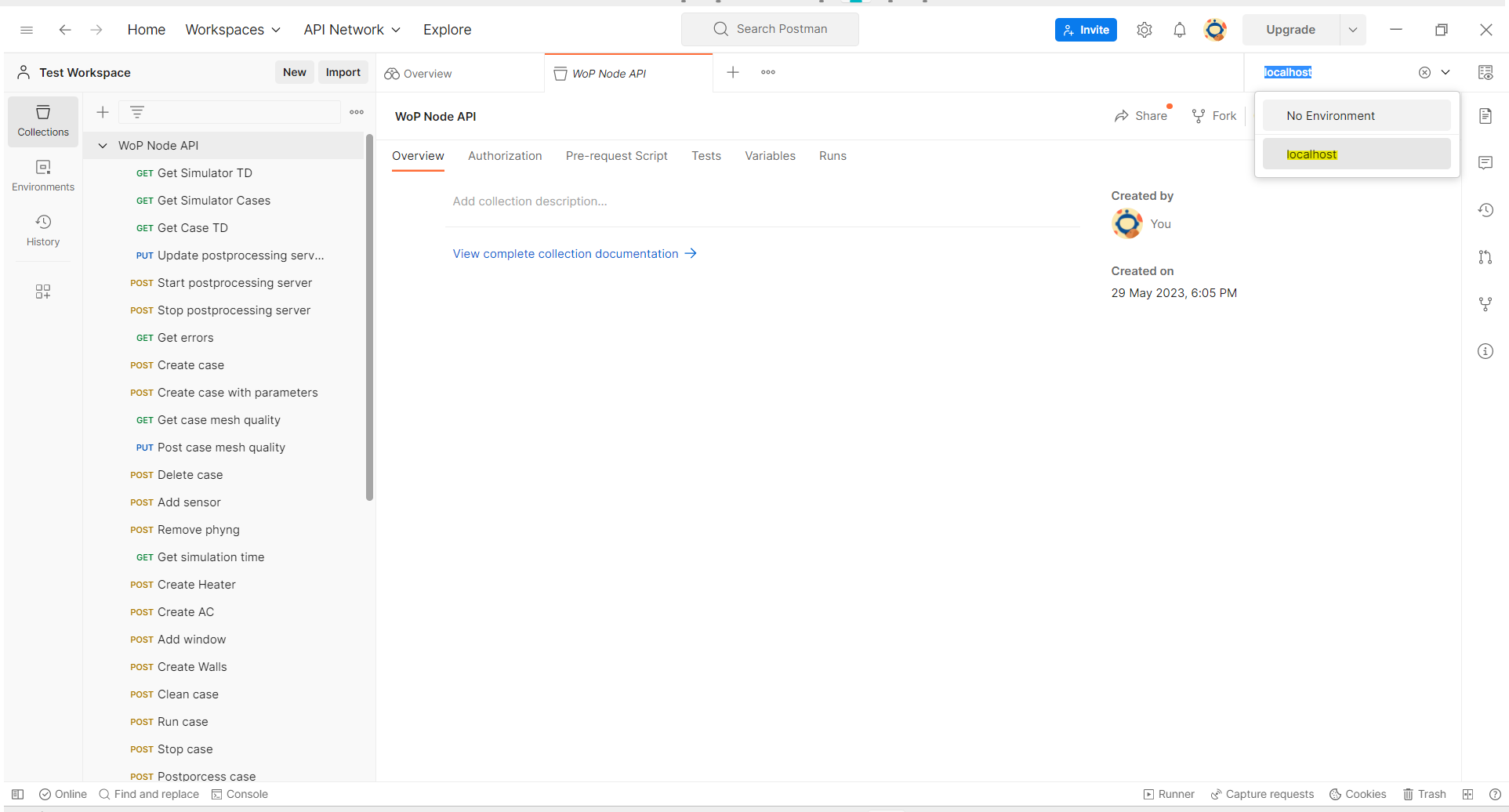Click the Add collection description field

tap(763, 201)
